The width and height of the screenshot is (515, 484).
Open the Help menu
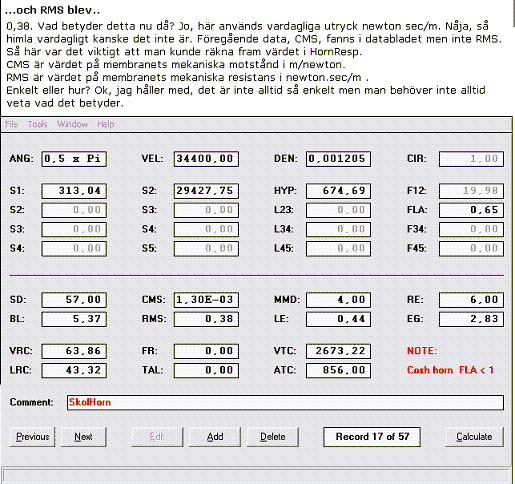(x=106, y=124)
